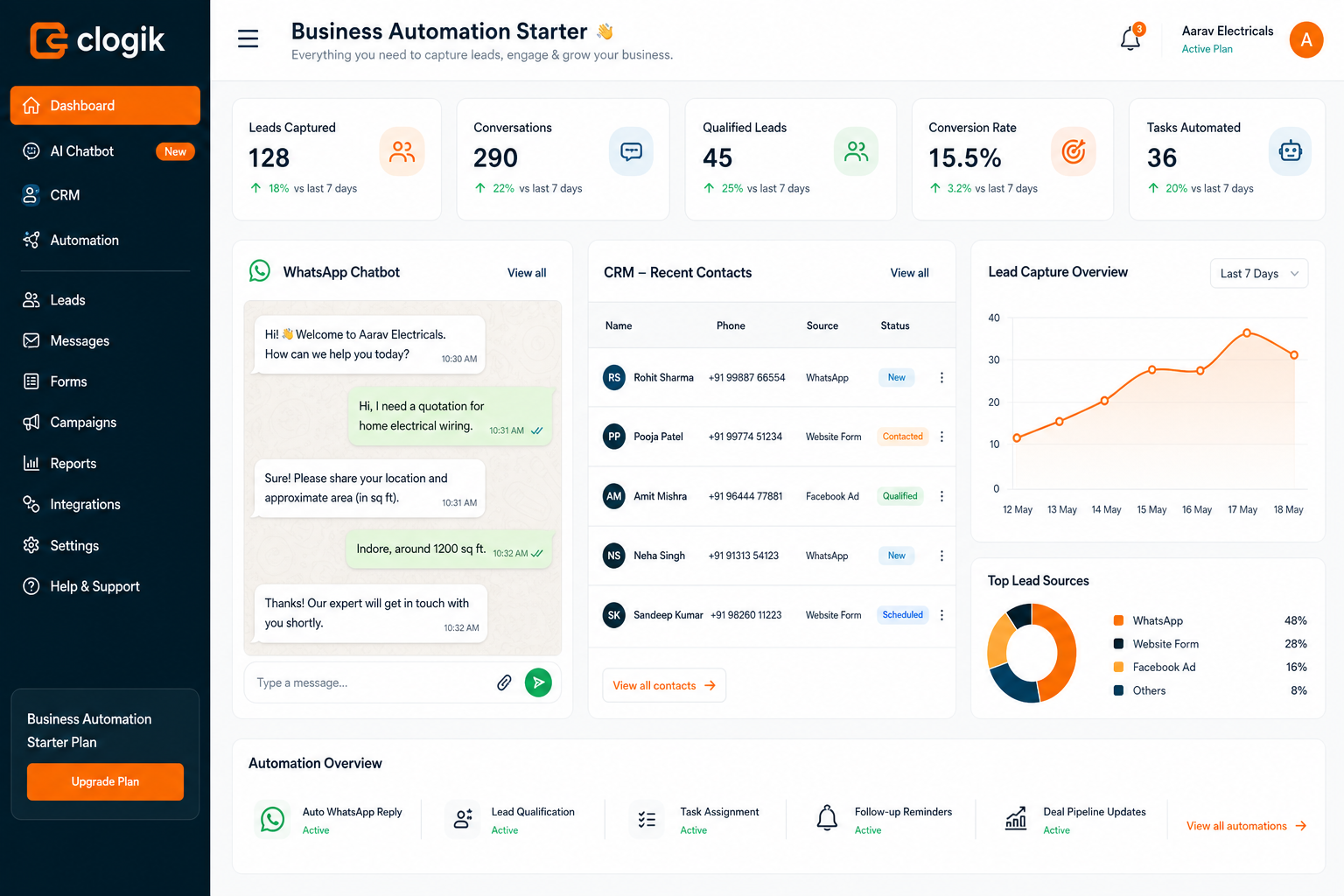Click the orange user avatar A
This screenshot has width=1344, height=896.
click(x=1305, y=39)
